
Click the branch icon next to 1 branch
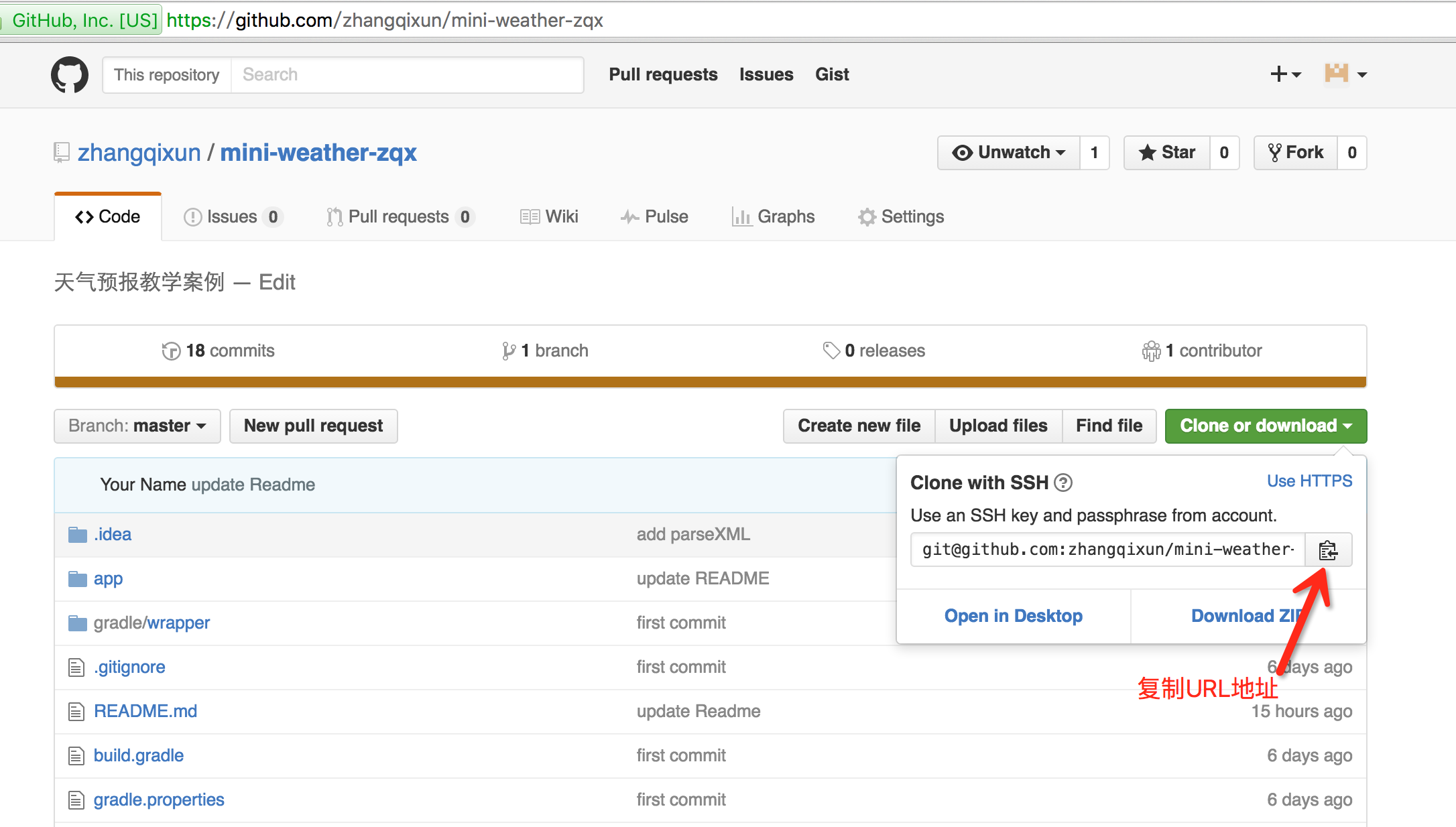tap(509, 351)
